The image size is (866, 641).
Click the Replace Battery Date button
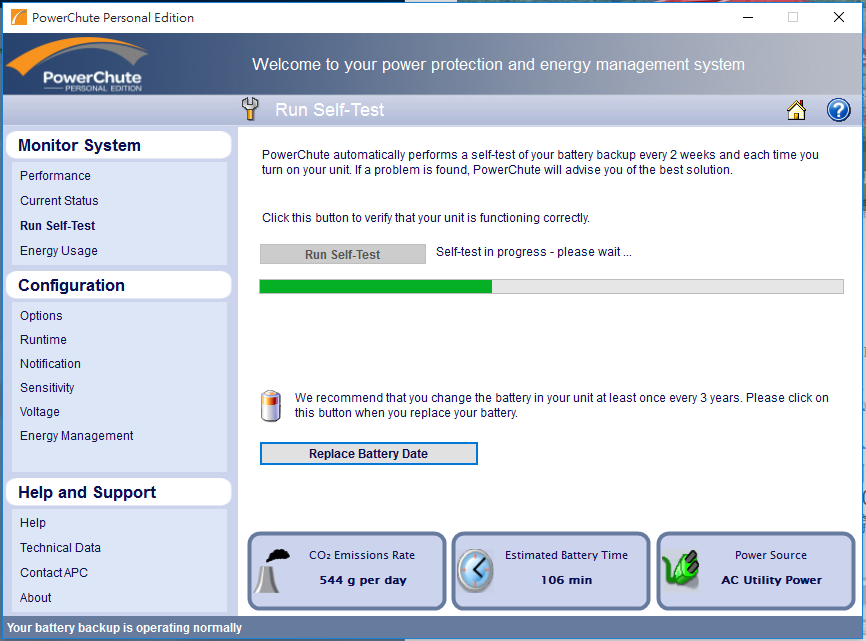point(368,453)
